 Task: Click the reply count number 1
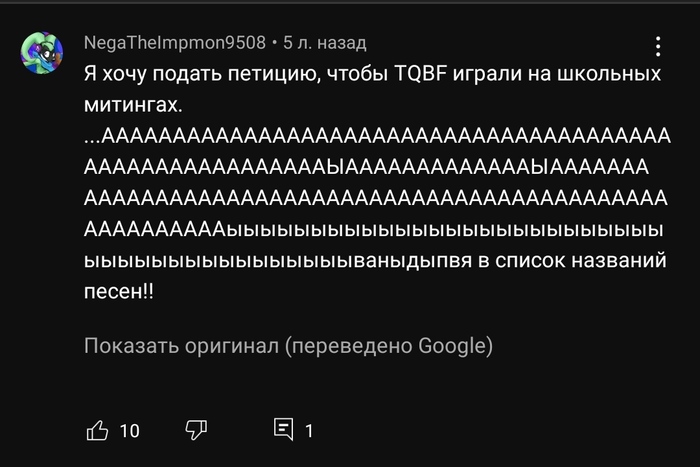309,431
